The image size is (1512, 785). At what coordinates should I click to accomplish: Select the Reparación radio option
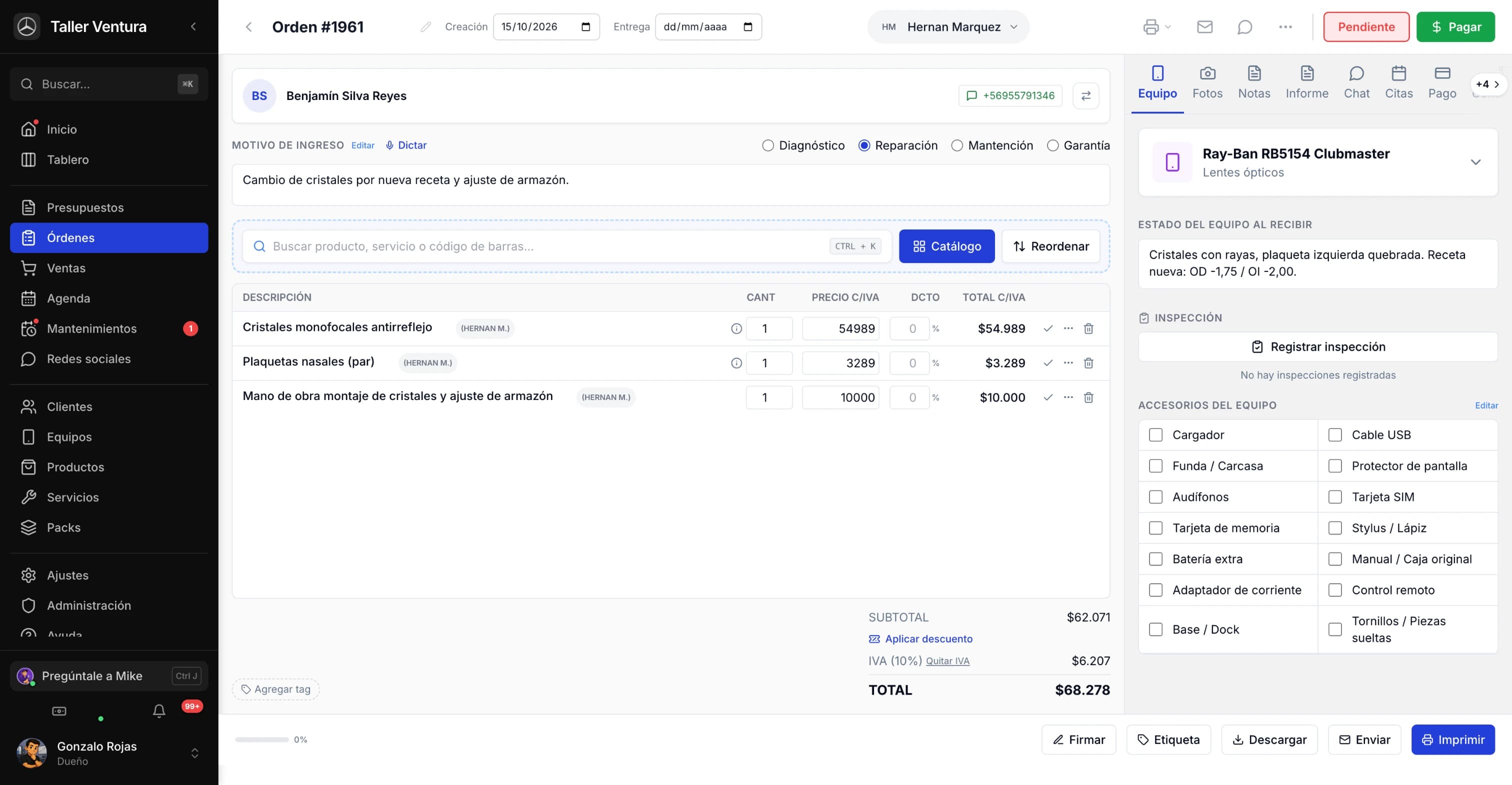pyautogui.click(x=864, y=145)
